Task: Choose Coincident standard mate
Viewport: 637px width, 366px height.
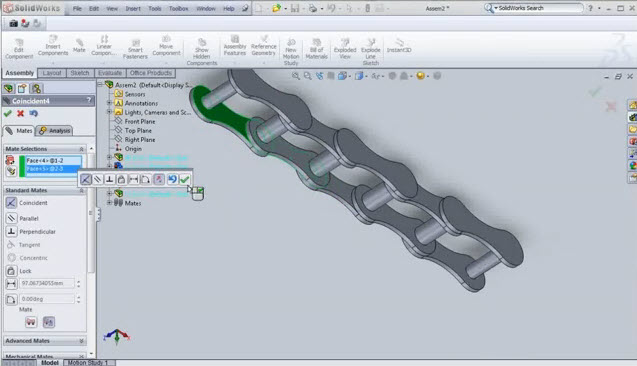Action: click(x=27, y=203)
